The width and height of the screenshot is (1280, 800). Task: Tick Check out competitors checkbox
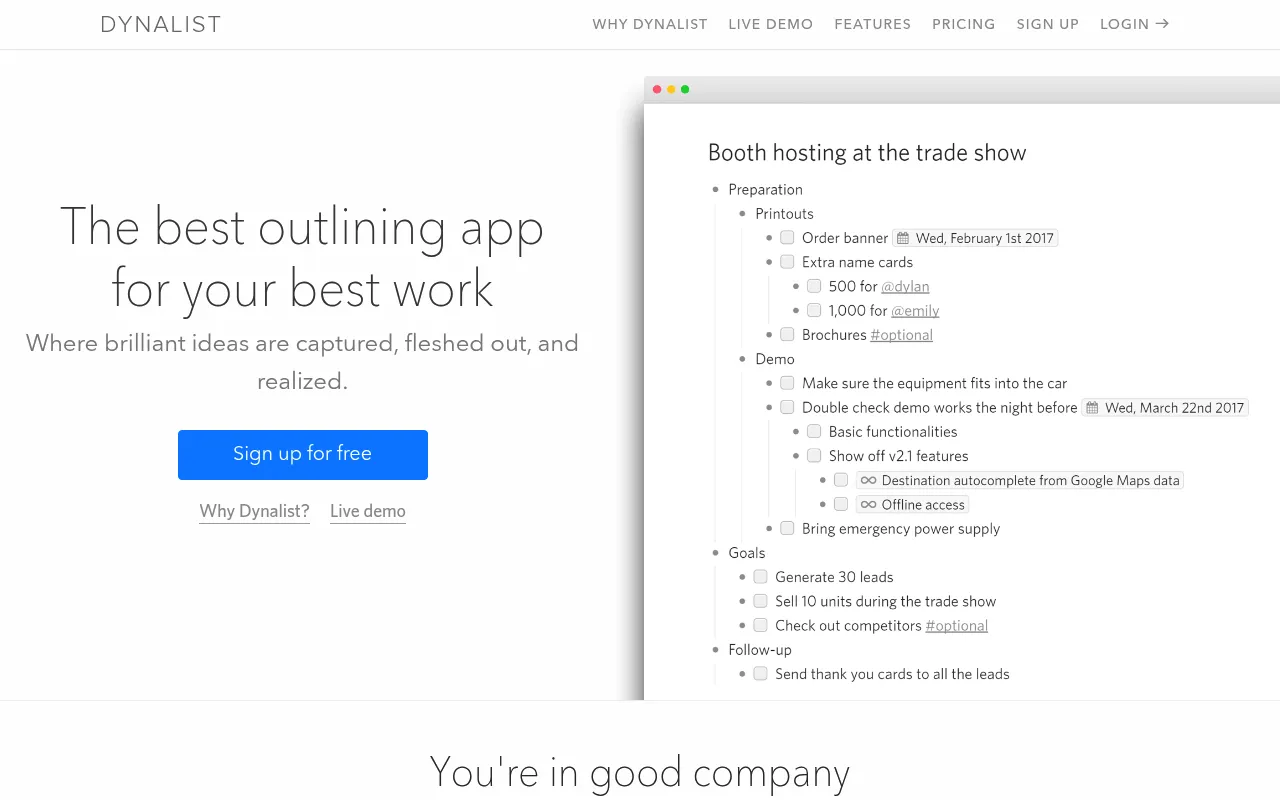(760, 625)
